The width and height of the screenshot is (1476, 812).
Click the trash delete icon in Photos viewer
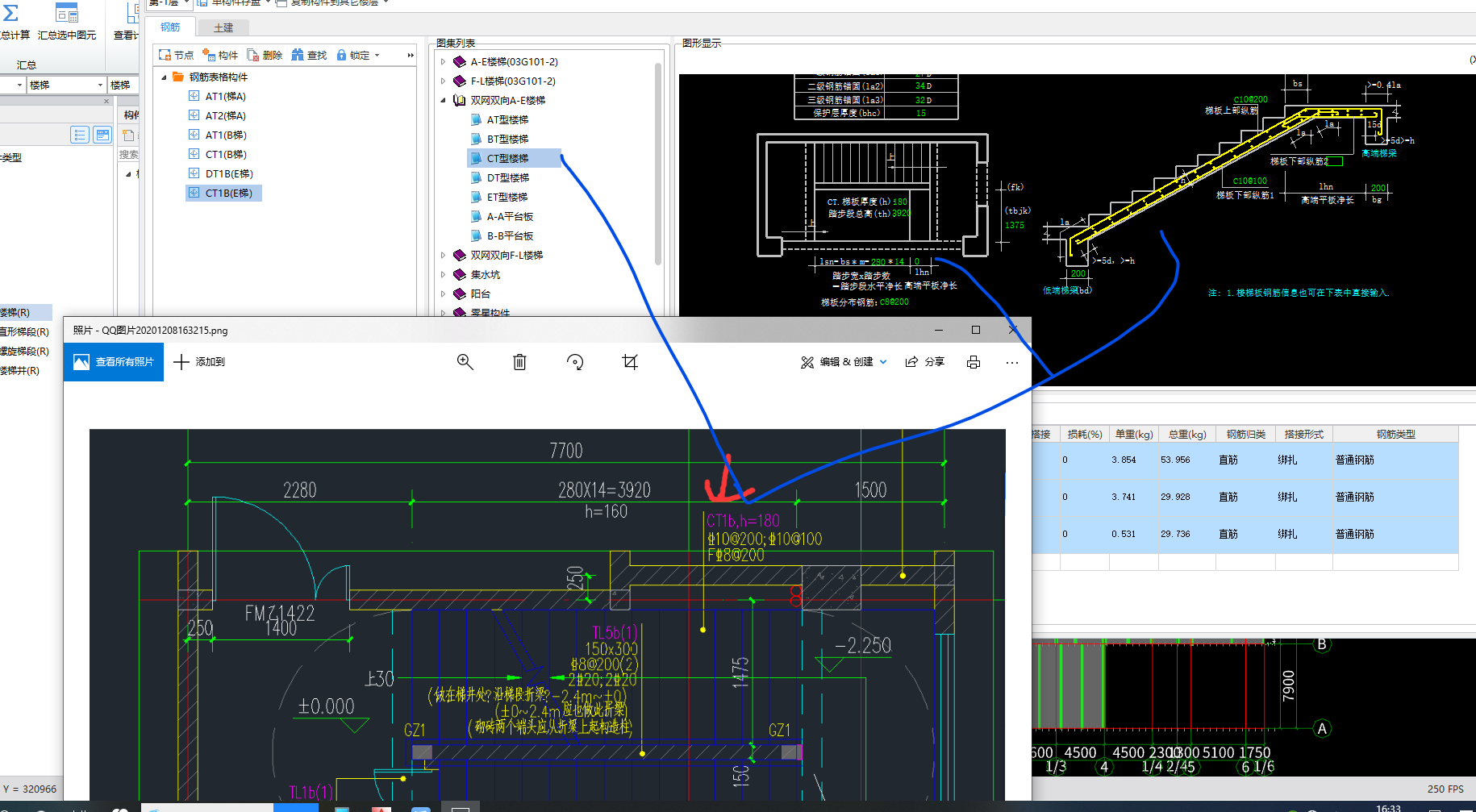[x=519, y=362]
